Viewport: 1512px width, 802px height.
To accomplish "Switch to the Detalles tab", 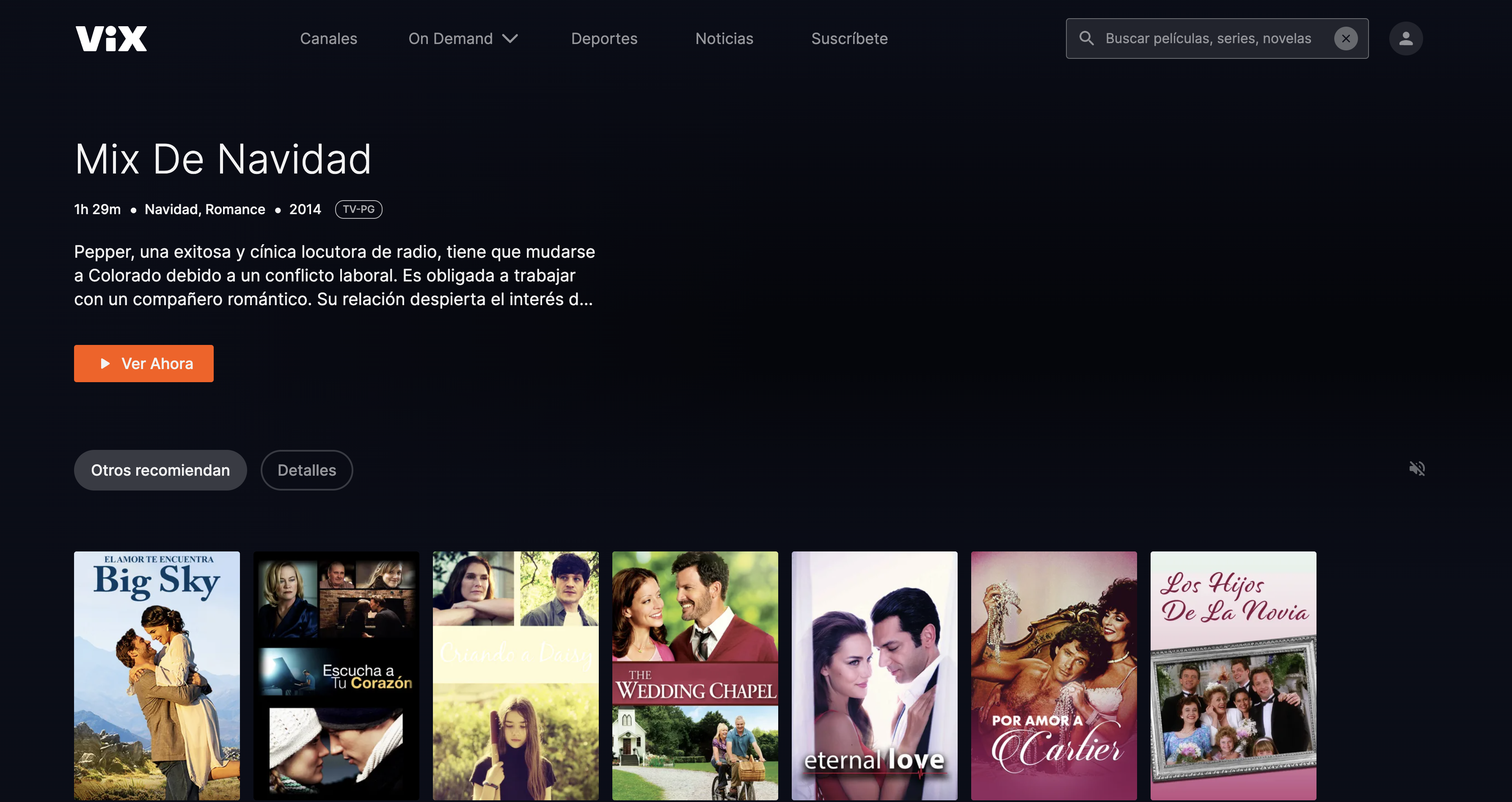I will (306, 470).
